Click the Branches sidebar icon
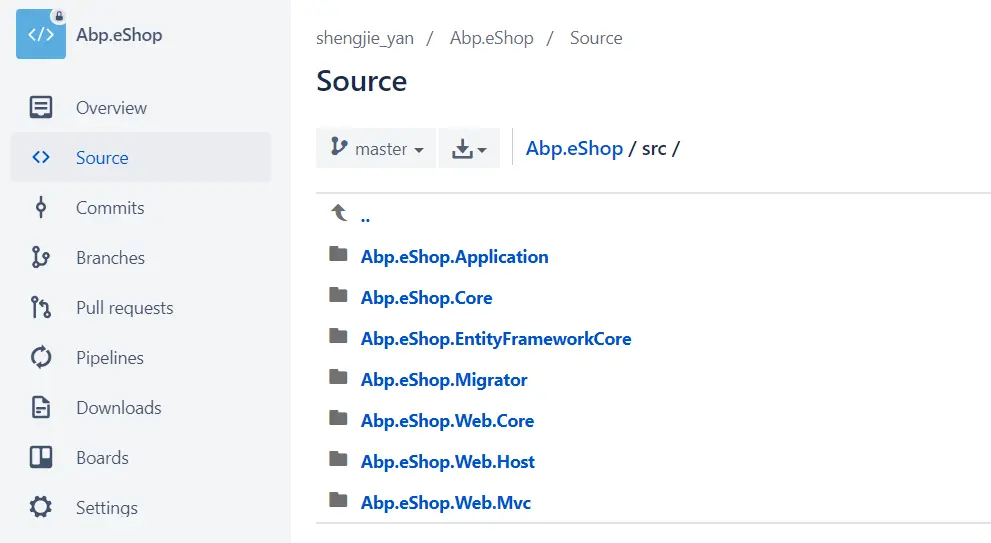 tap(41, 258)
